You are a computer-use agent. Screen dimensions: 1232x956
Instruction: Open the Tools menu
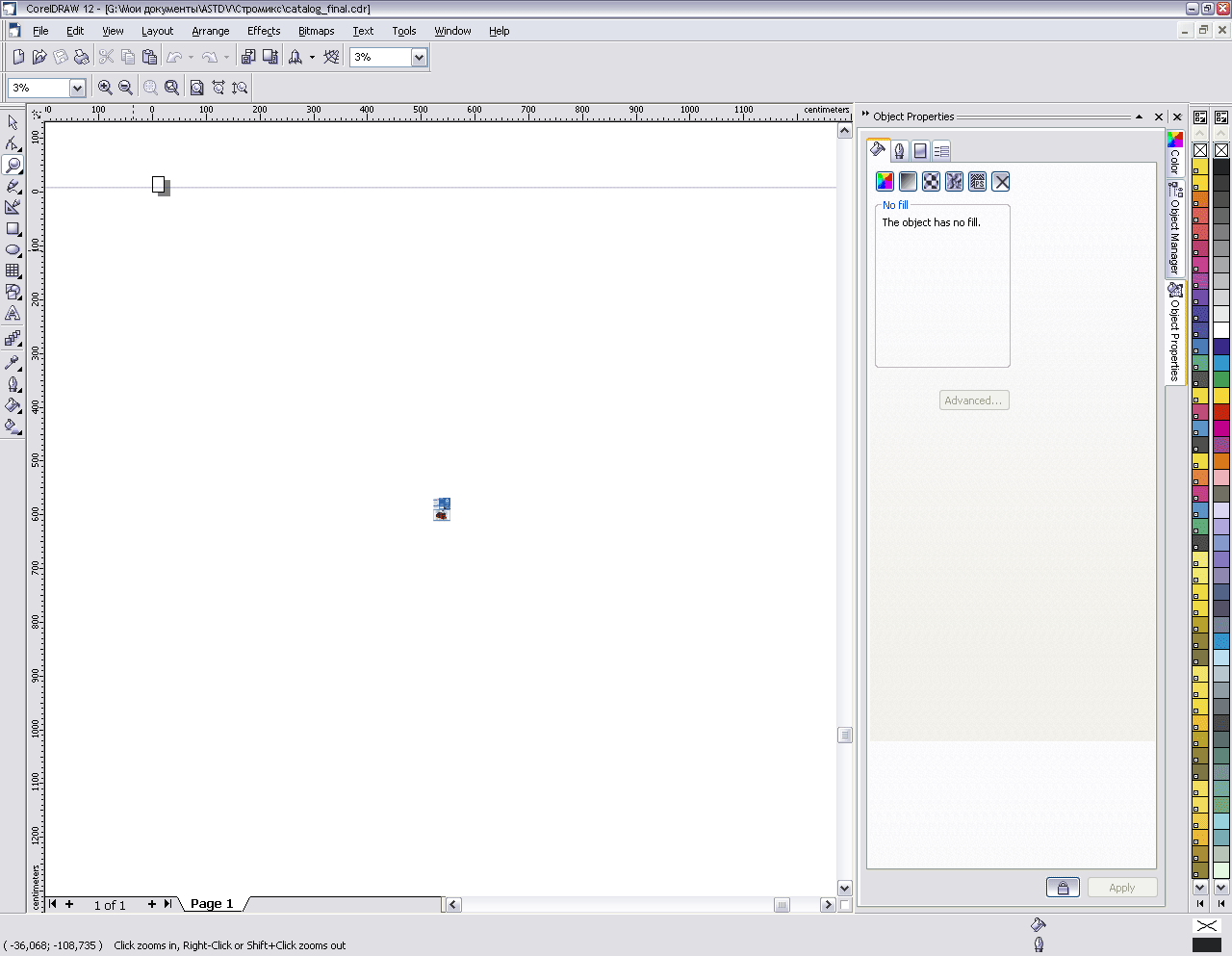click(404, 31)
